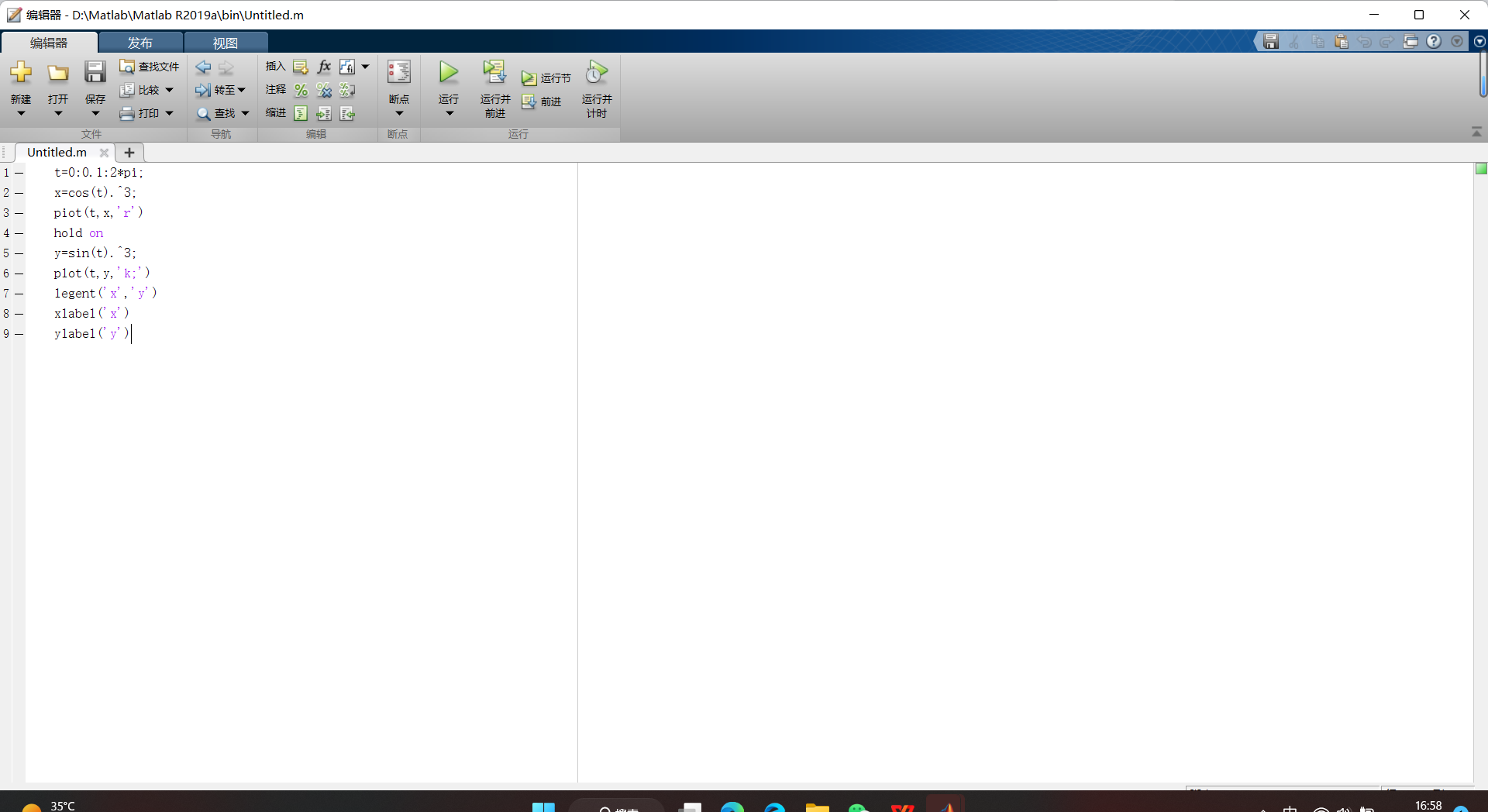Click the decrease indent icon
The height and width of the screenshot is (812, 1488).
[347, 113]
